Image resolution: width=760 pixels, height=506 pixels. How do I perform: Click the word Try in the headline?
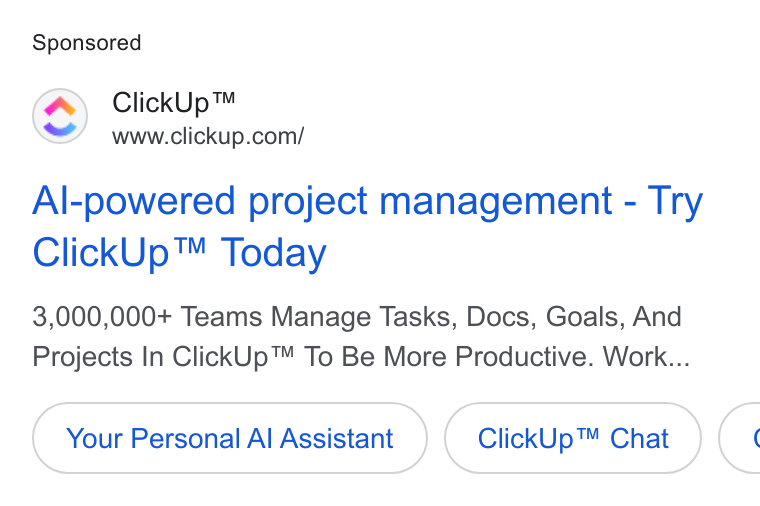click(x=675, y=201)
